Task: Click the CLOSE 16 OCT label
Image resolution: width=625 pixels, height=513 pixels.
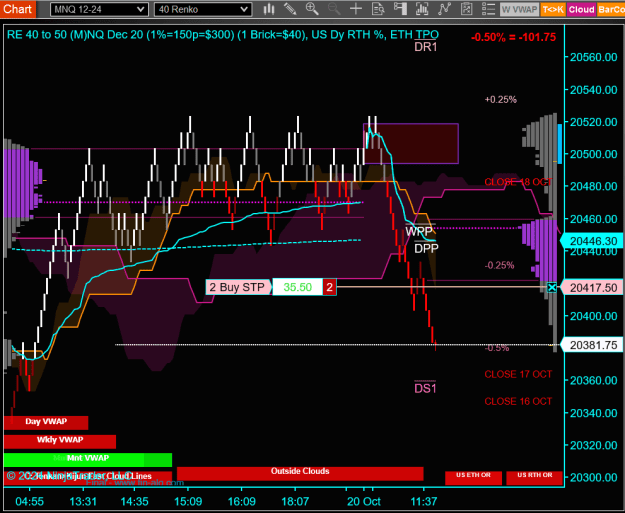Action: pos(518,401)
